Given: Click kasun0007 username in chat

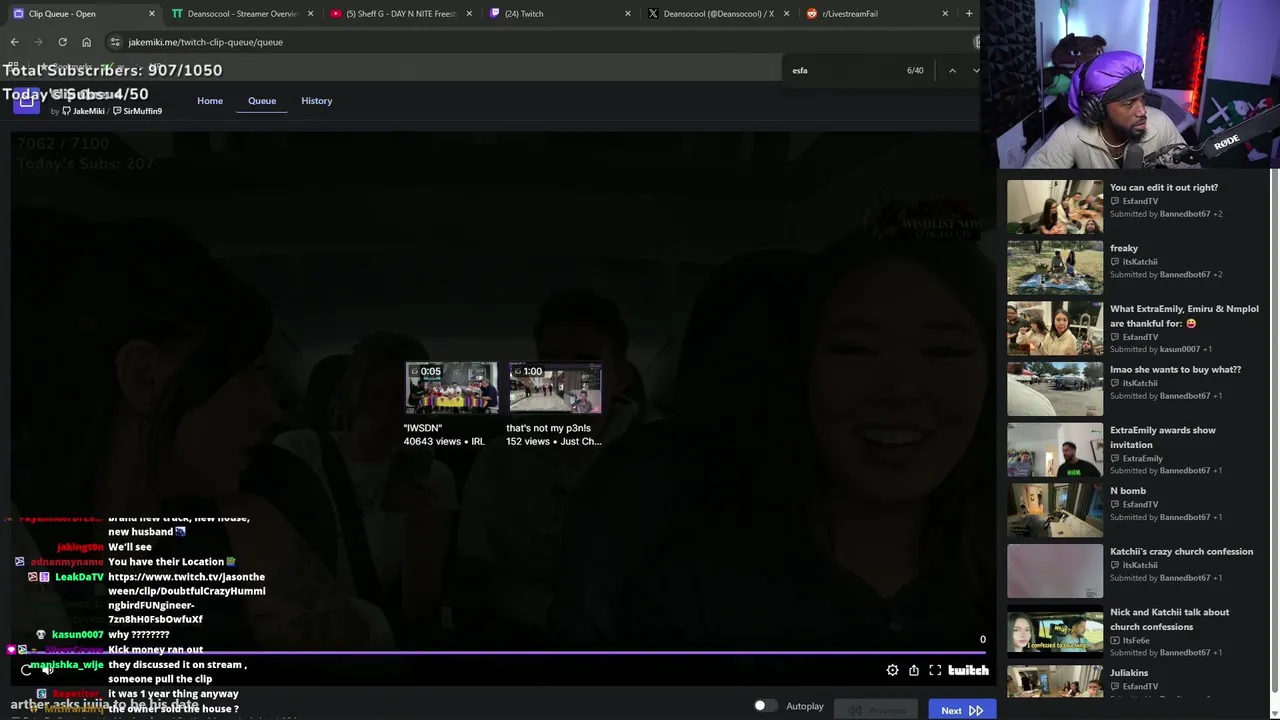Looking at the screenshot, I should [x=77, y=635].
